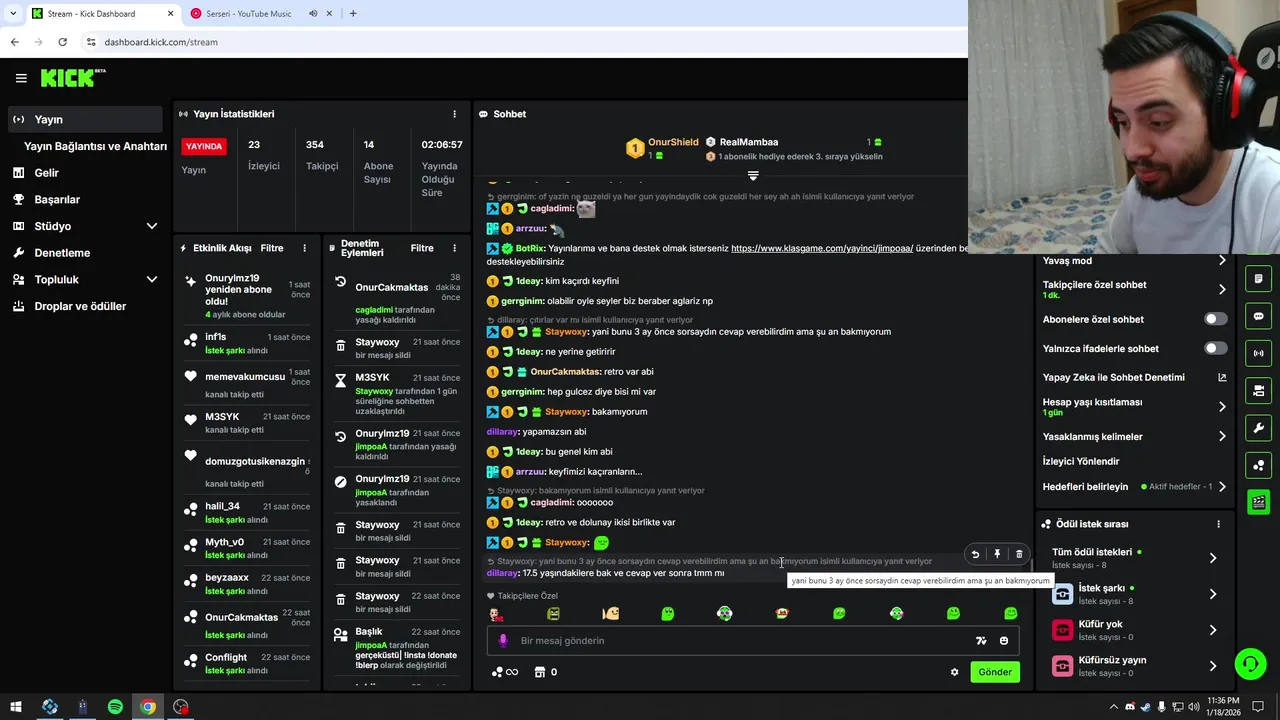The image size is (1280, 720).
Task: Open the shop icon below message box
Action: click(539, 672)
